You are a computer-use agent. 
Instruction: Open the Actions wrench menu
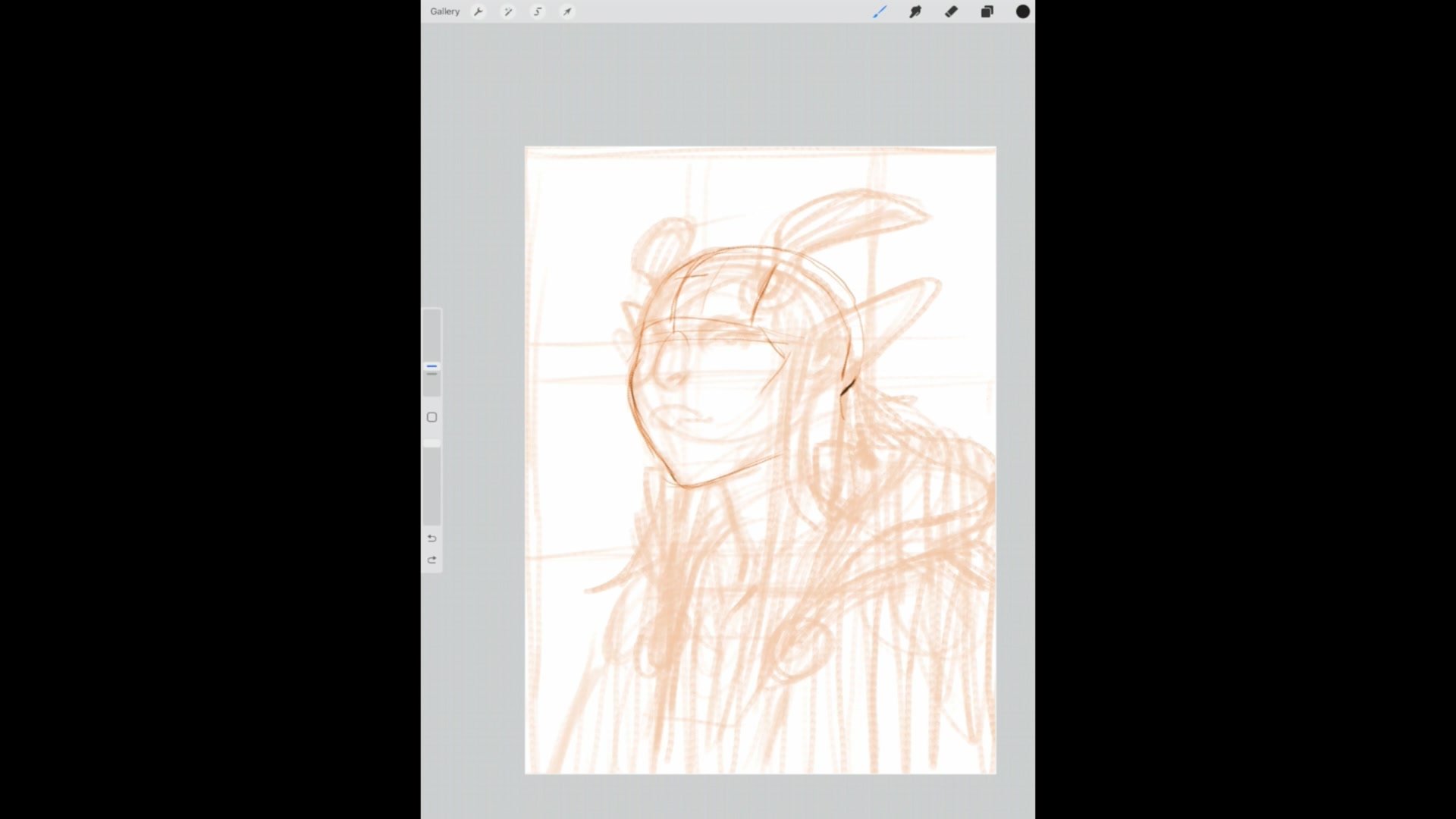coord(478,11)
